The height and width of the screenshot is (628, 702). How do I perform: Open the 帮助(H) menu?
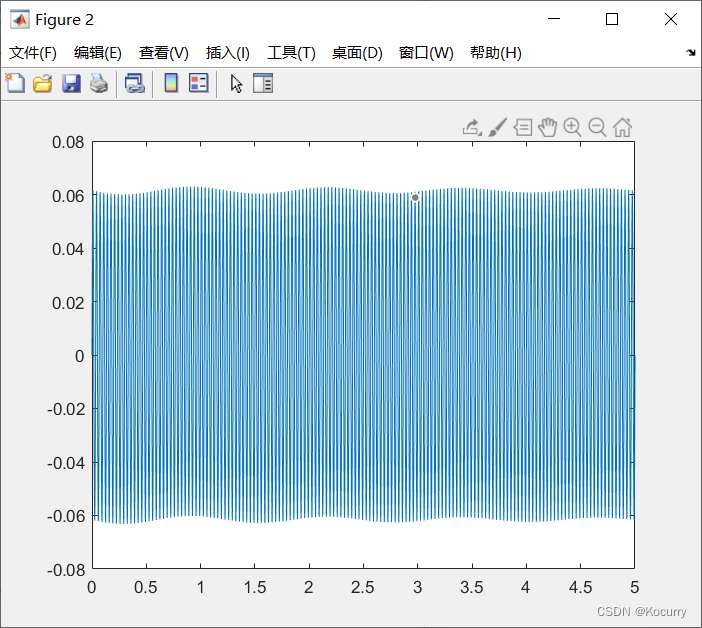click(496, 53)
